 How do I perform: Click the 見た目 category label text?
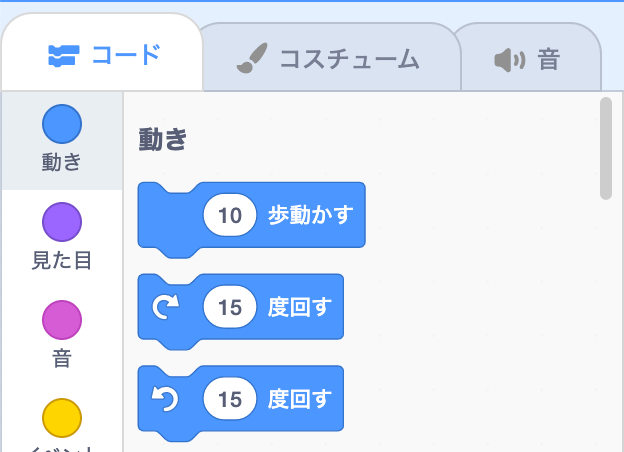(62, 260)
